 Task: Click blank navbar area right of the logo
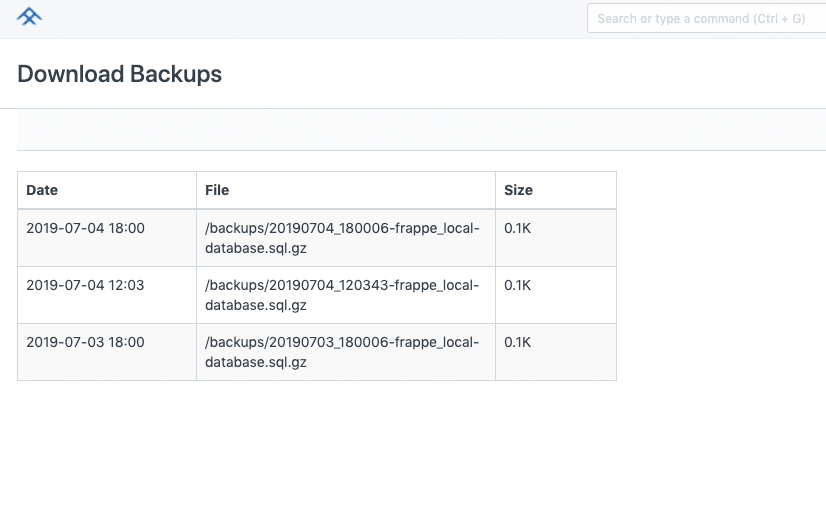click(300, 19)
